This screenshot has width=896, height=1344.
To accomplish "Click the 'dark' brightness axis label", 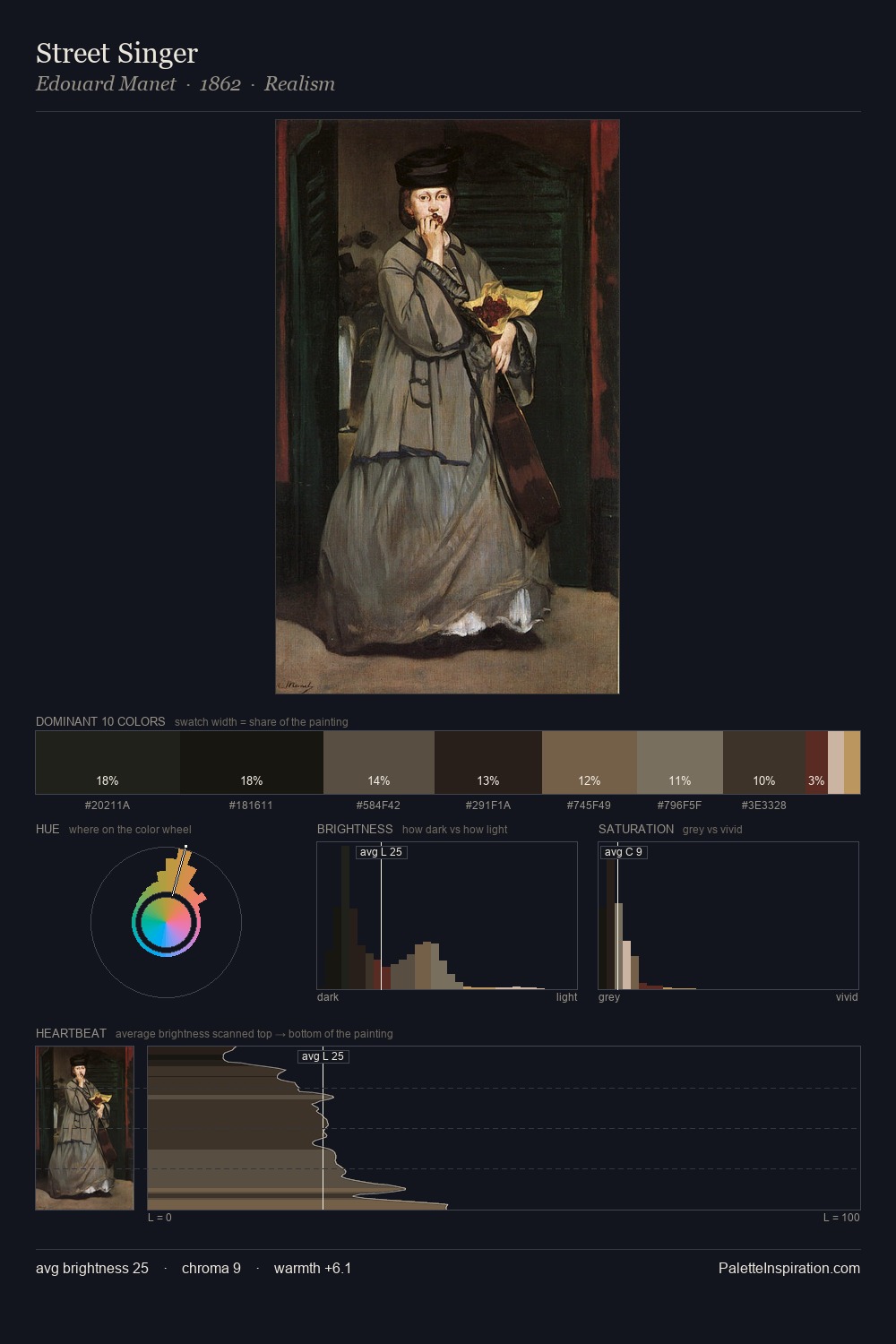I will point(328,997).
